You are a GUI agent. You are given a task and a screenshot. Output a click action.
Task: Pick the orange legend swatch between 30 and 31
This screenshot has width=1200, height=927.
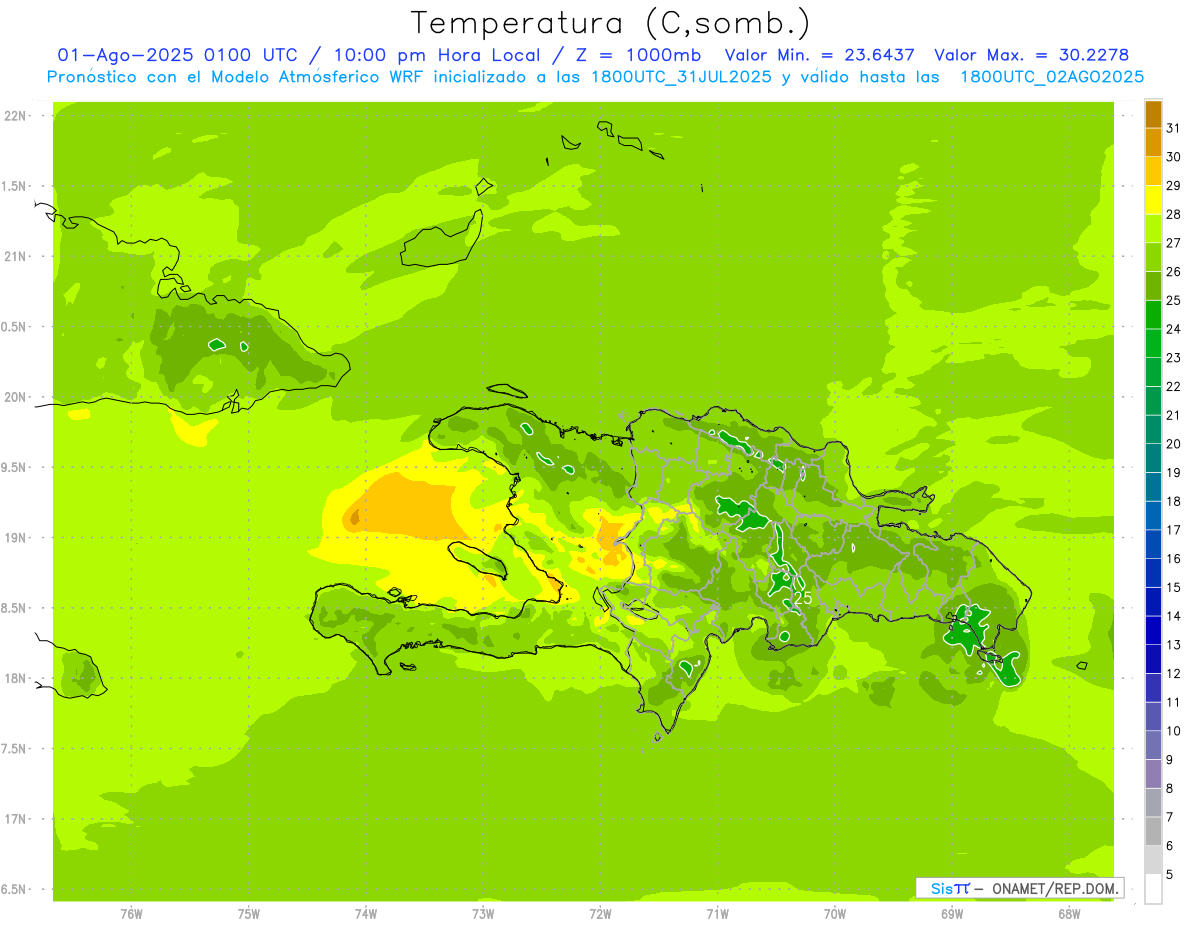(1153, 142)
